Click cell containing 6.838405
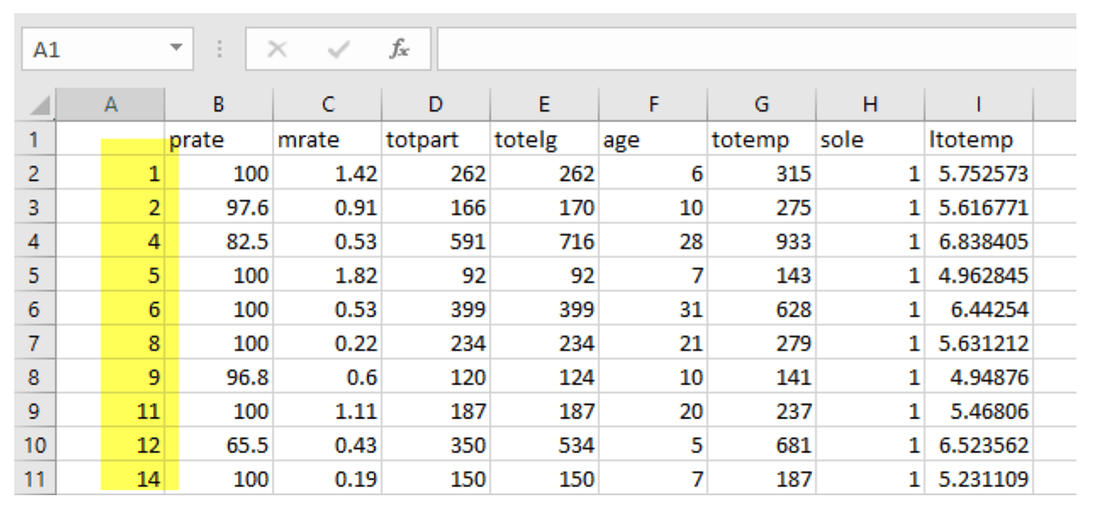The image size is (1104, 517). point(979,240)
